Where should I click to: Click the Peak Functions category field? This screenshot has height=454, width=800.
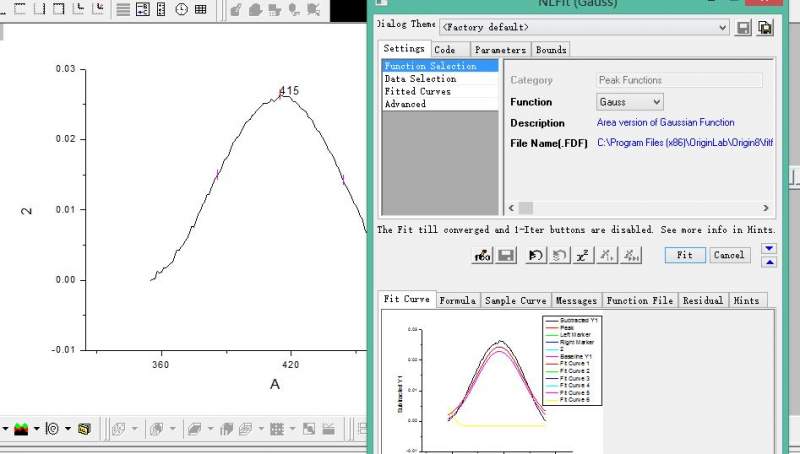coord(680,80)
